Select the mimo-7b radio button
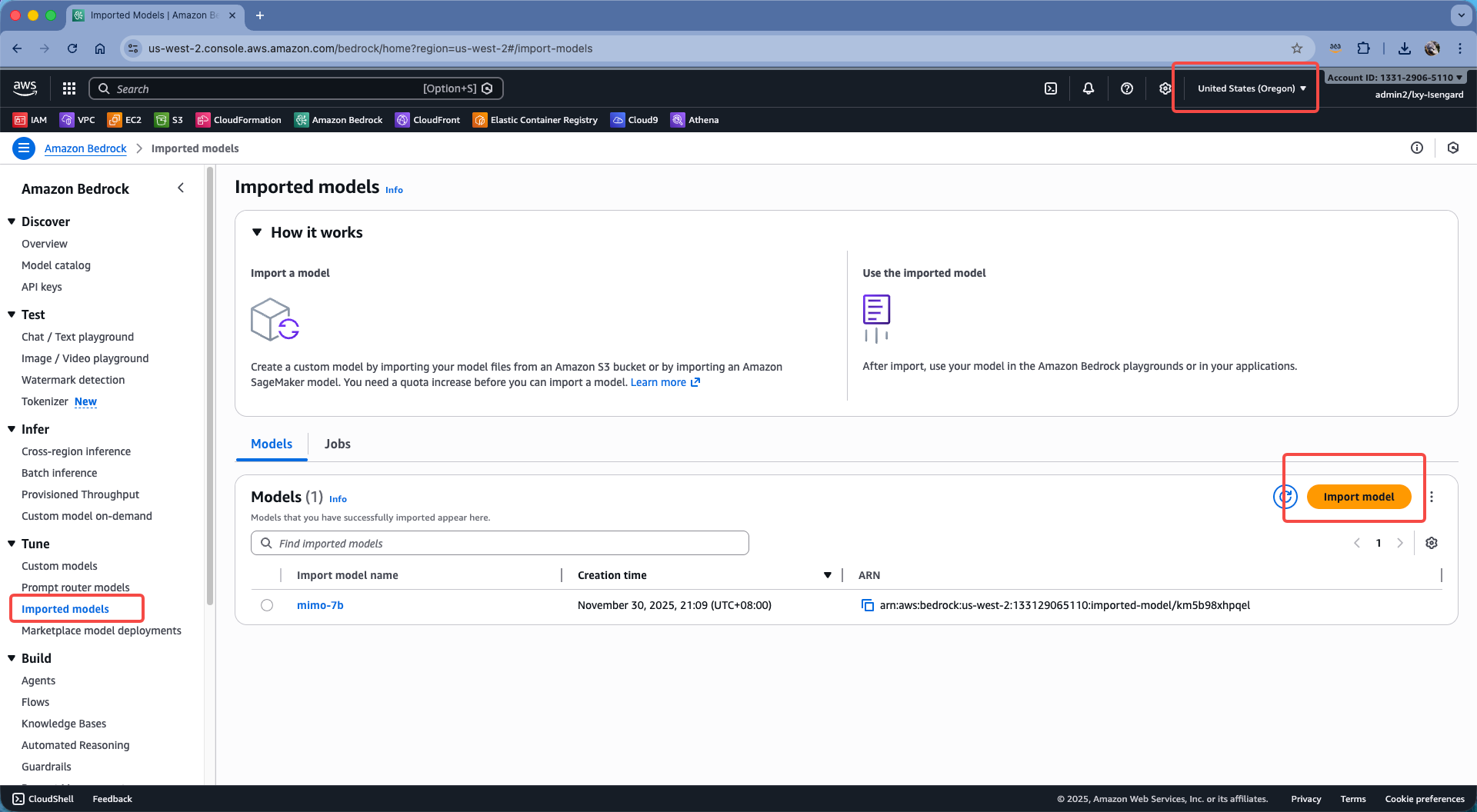 (x=267, y=605)
